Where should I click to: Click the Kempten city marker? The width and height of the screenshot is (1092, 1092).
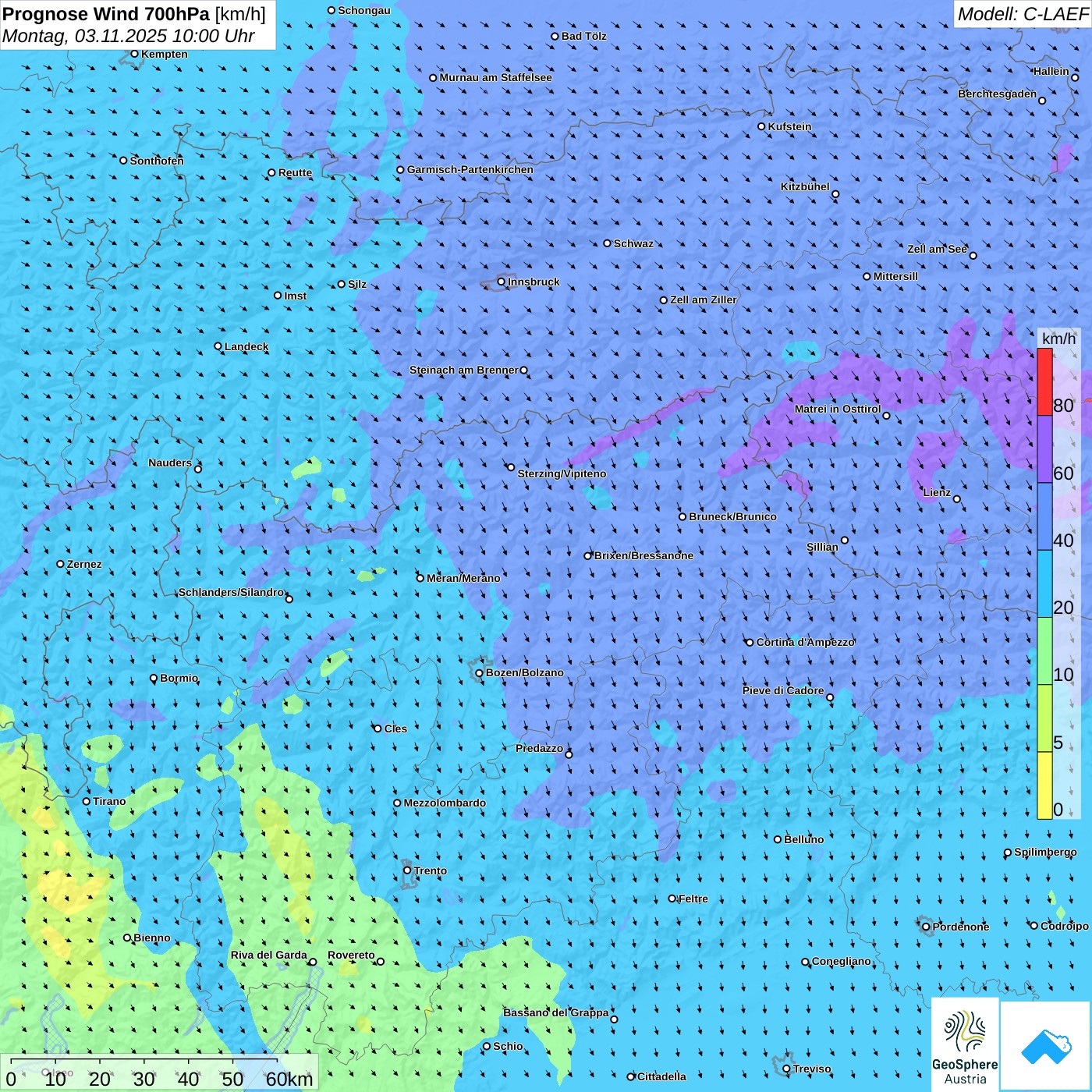[135, 54]
